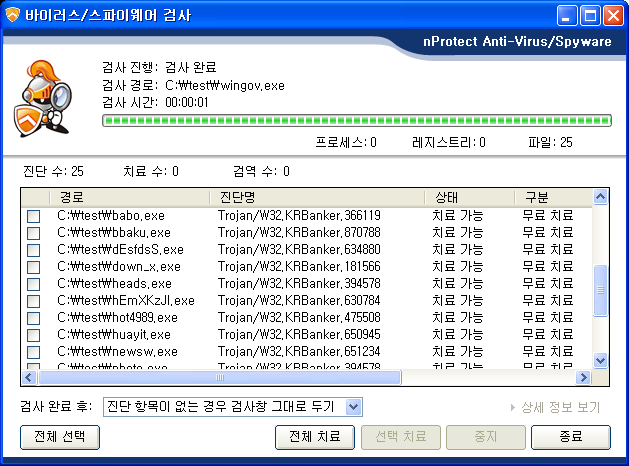
Task: Click the knight mascot with magnifying glass
Action: (43, 99)
